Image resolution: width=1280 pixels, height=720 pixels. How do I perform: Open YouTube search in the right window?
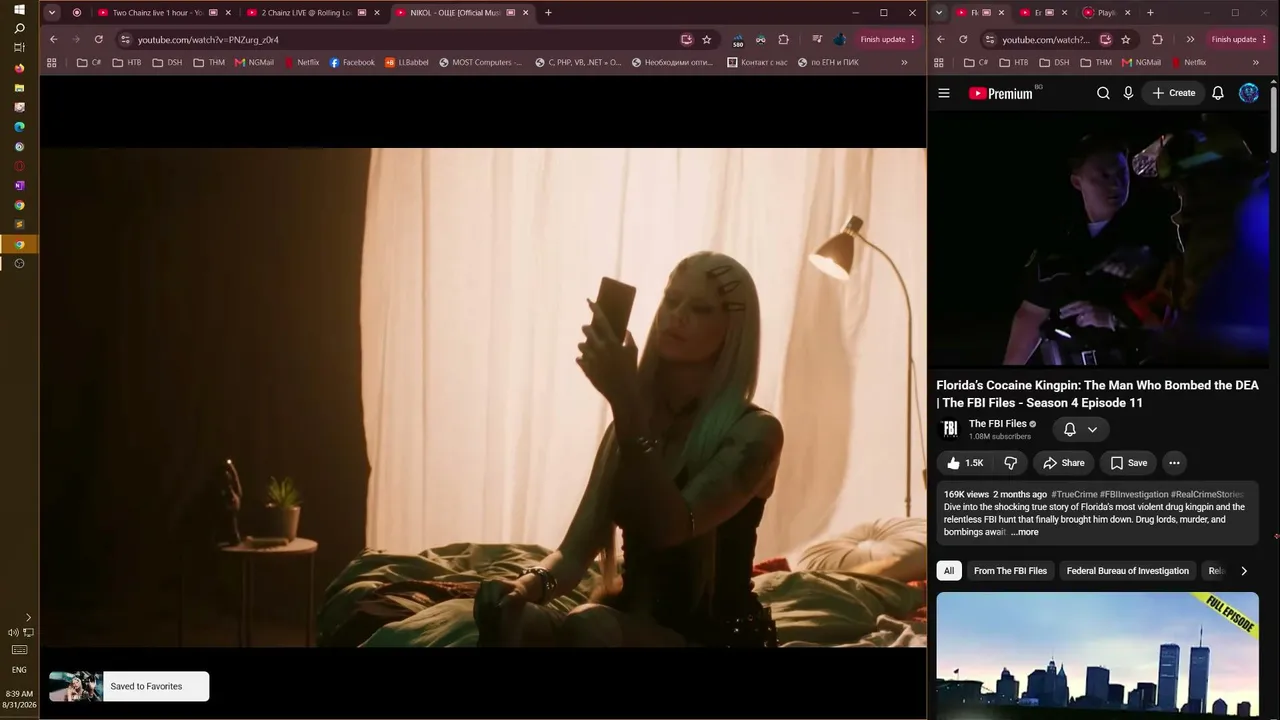1103,93
